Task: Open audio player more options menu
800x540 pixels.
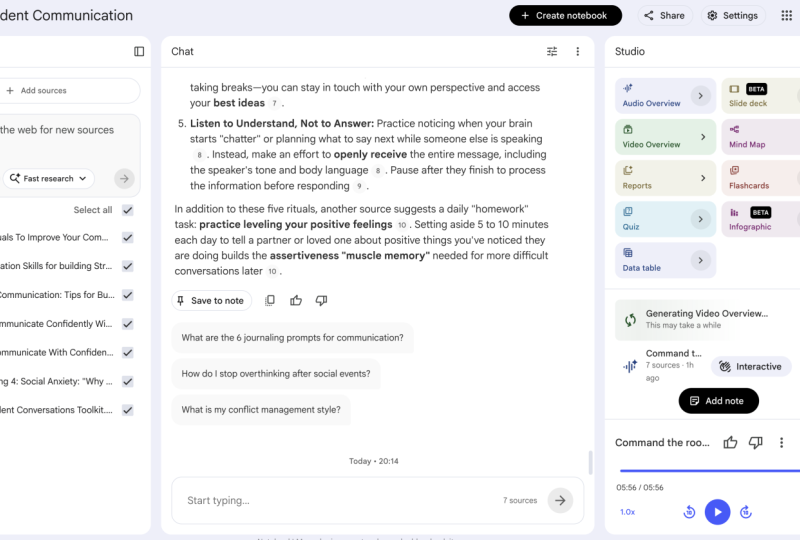Action: pyautogui.click(x=781, y=443)
